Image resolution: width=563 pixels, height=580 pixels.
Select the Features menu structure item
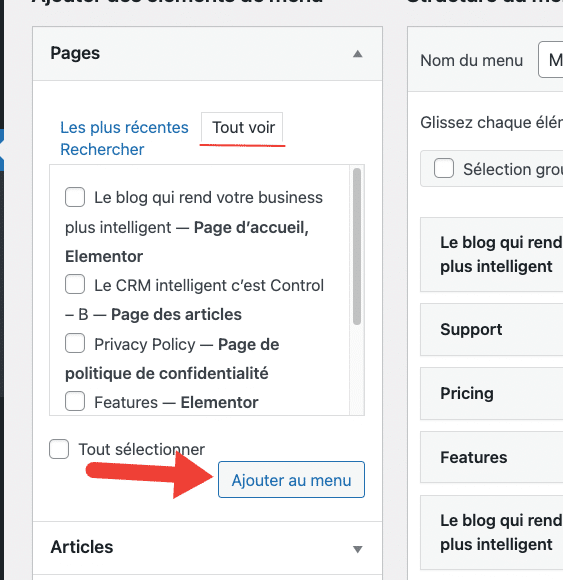pyautogui.click(x=492, y=457)
